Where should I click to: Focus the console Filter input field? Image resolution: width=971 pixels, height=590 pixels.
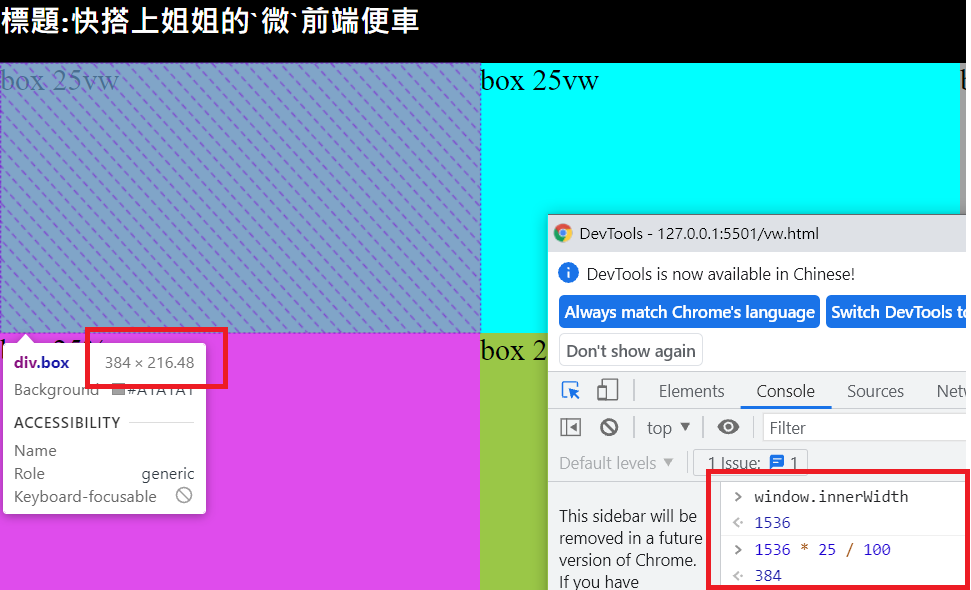click(x=864, y=428)
